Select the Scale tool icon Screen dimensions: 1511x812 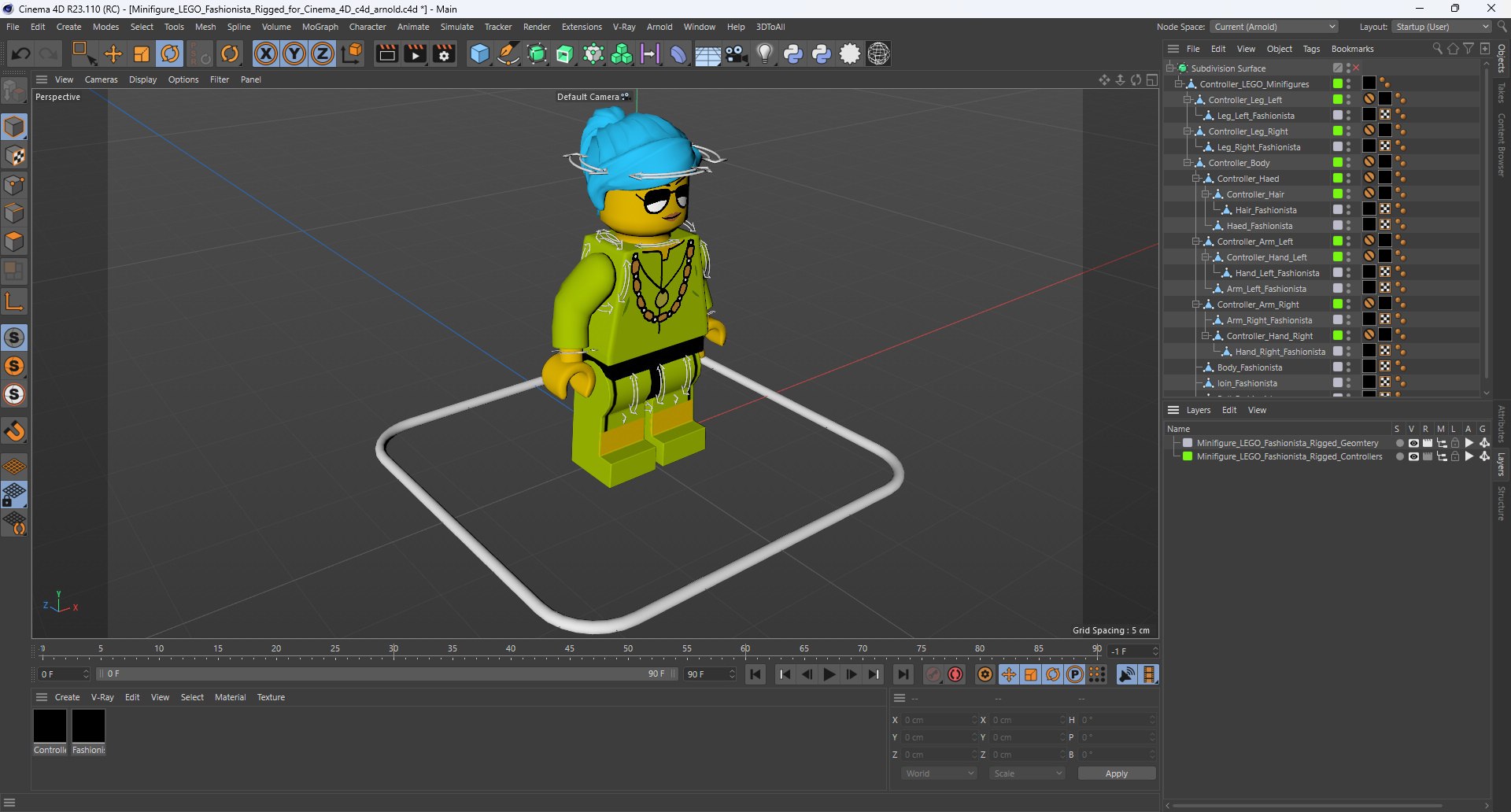[x=142, y=54]
